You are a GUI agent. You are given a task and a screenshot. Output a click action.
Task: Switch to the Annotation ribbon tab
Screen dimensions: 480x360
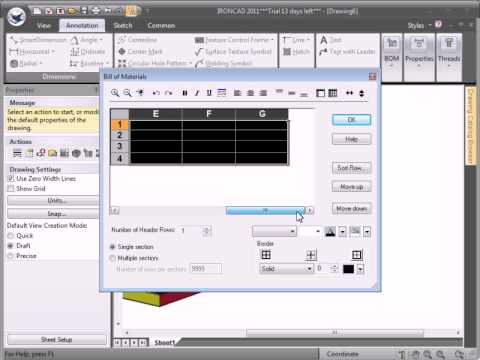pos(82,26)
